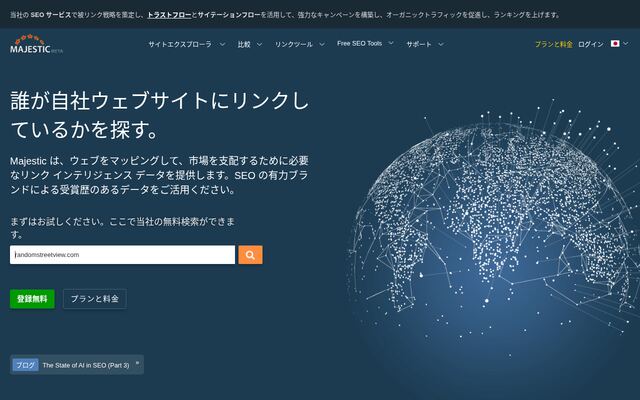The height and width of the screenshot is (400, 640).
Task: Open the Free SEO Tools menu
Action: (360, 43)
